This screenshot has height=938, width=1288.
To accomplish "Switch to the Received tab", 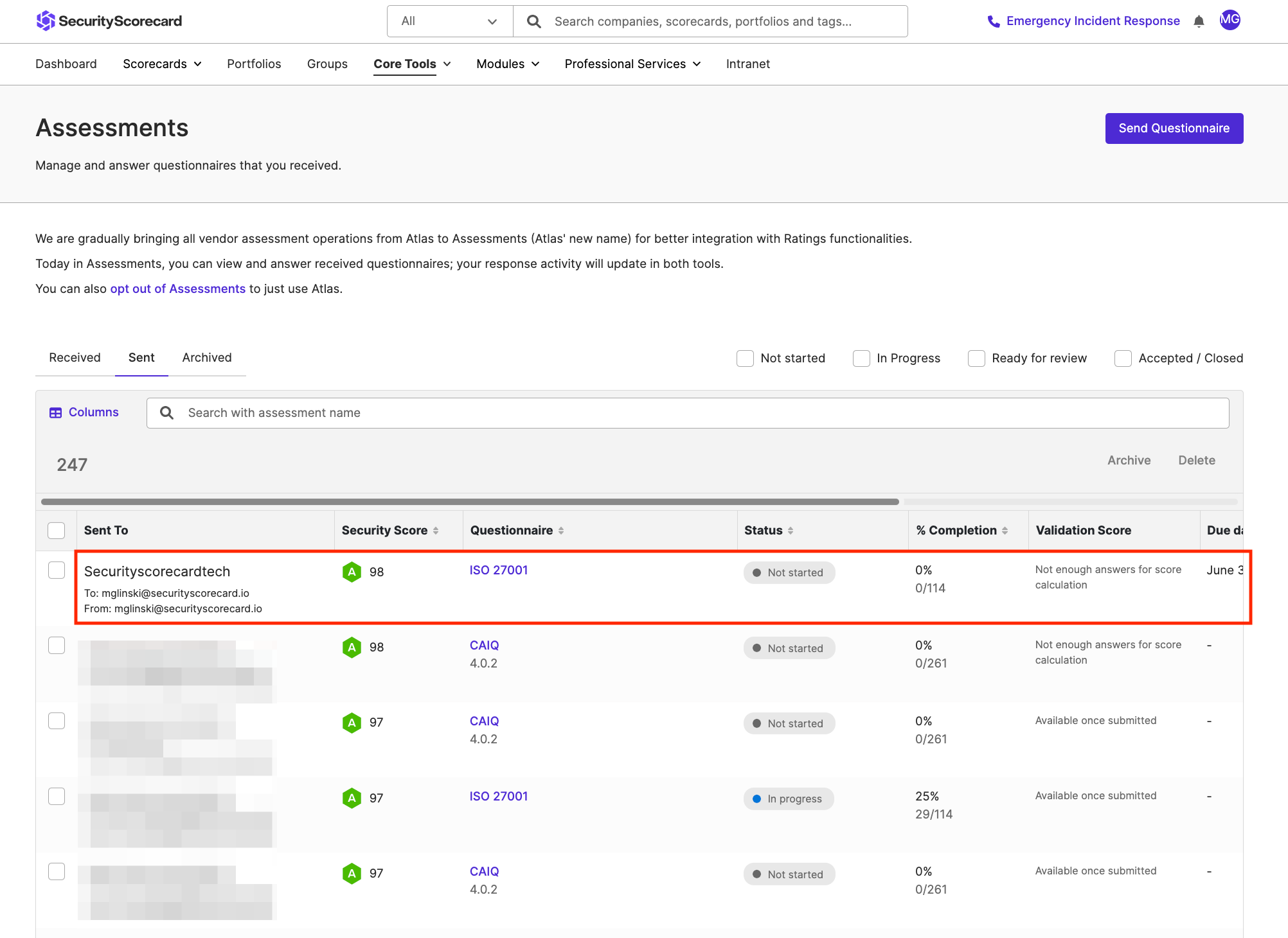I will tap(75, 357).
